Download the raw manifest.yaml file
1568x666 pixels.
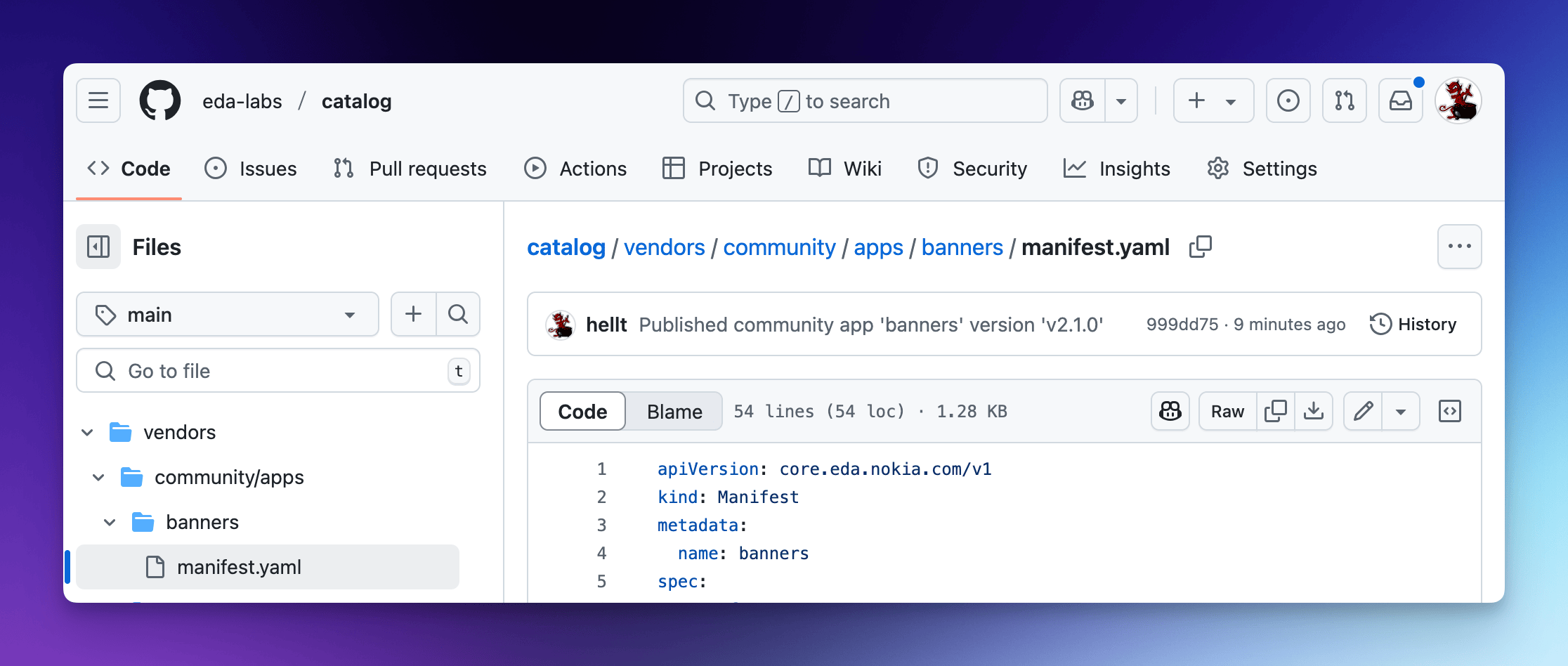point(1313,411)
